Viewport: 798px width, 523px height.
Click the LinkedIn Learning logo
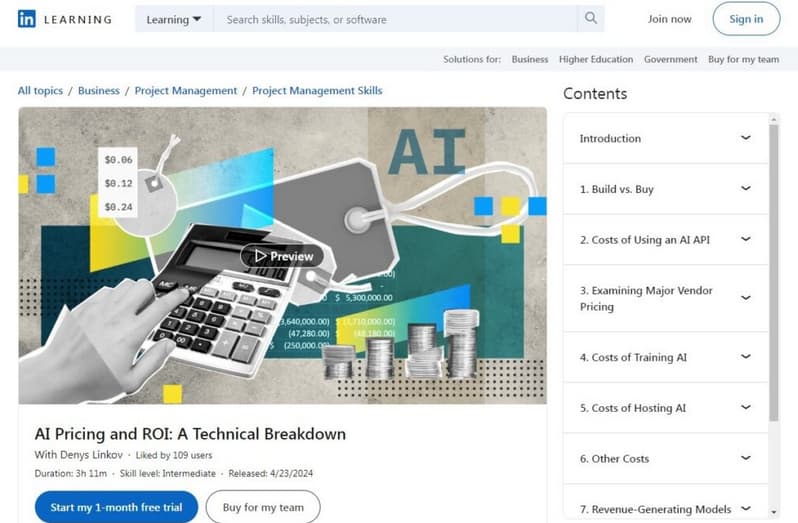65,19
